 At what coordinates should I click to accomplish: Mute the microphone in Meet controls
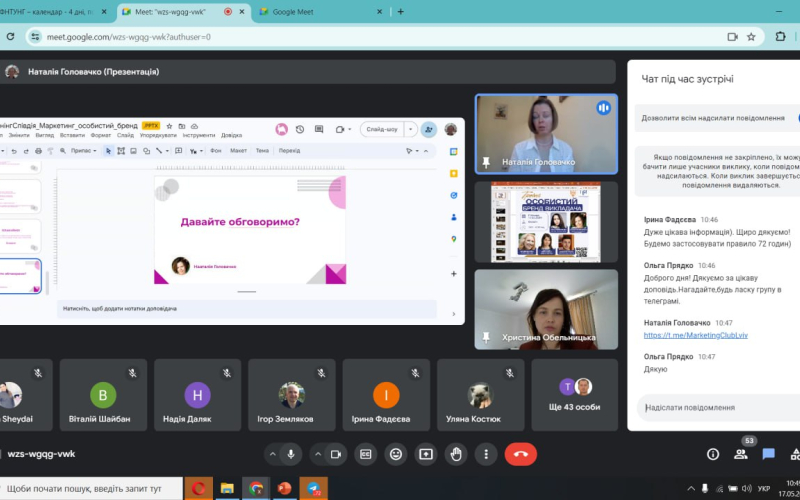point(291,454)
